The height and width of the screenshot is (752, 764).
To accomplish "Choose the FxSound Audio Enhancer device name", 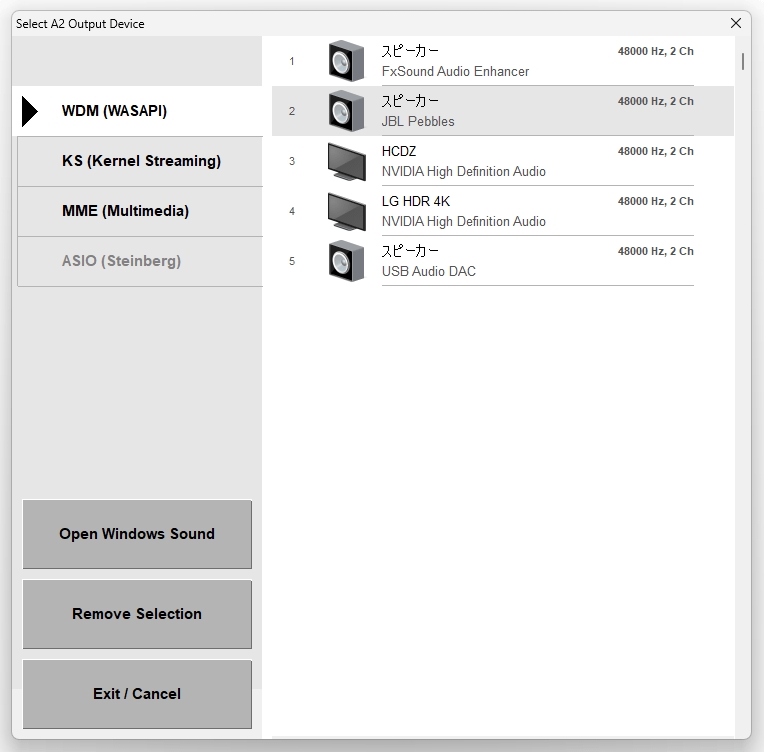I will tap(455, 72).
